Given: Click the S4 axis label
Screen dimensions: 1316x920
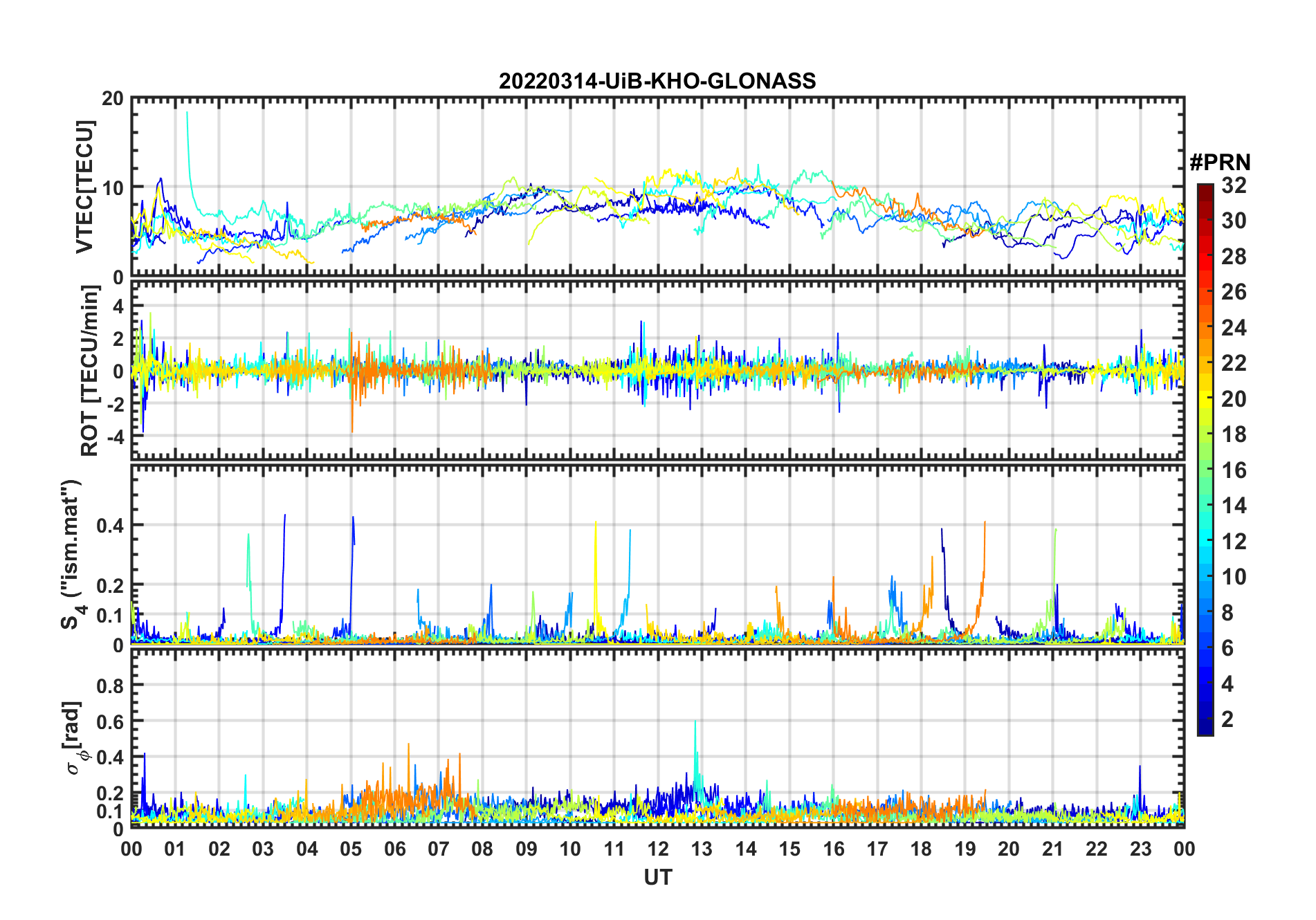Looking at the screenshot, I should 72,554.
